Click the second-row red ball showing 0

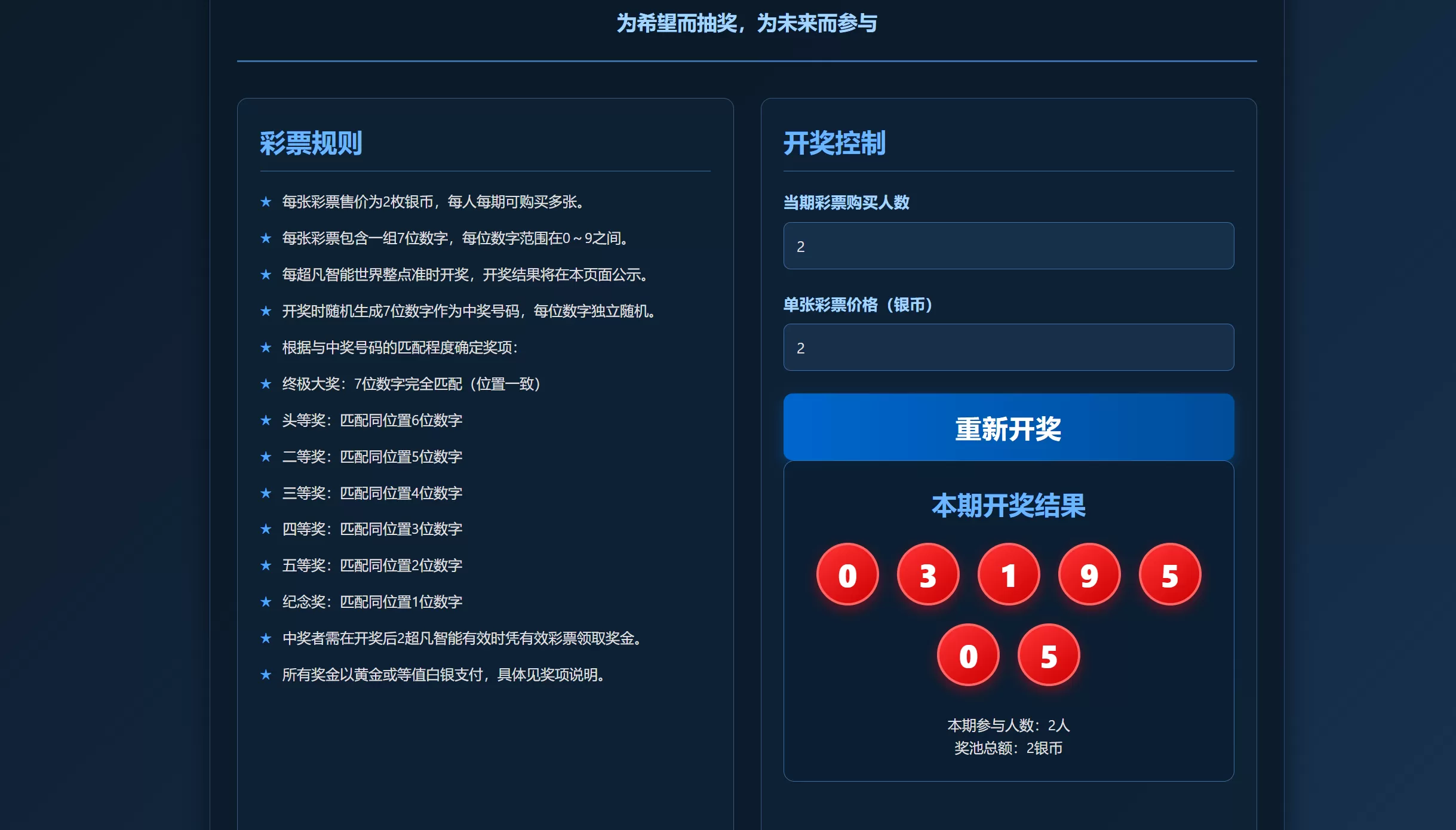[967, 656]
